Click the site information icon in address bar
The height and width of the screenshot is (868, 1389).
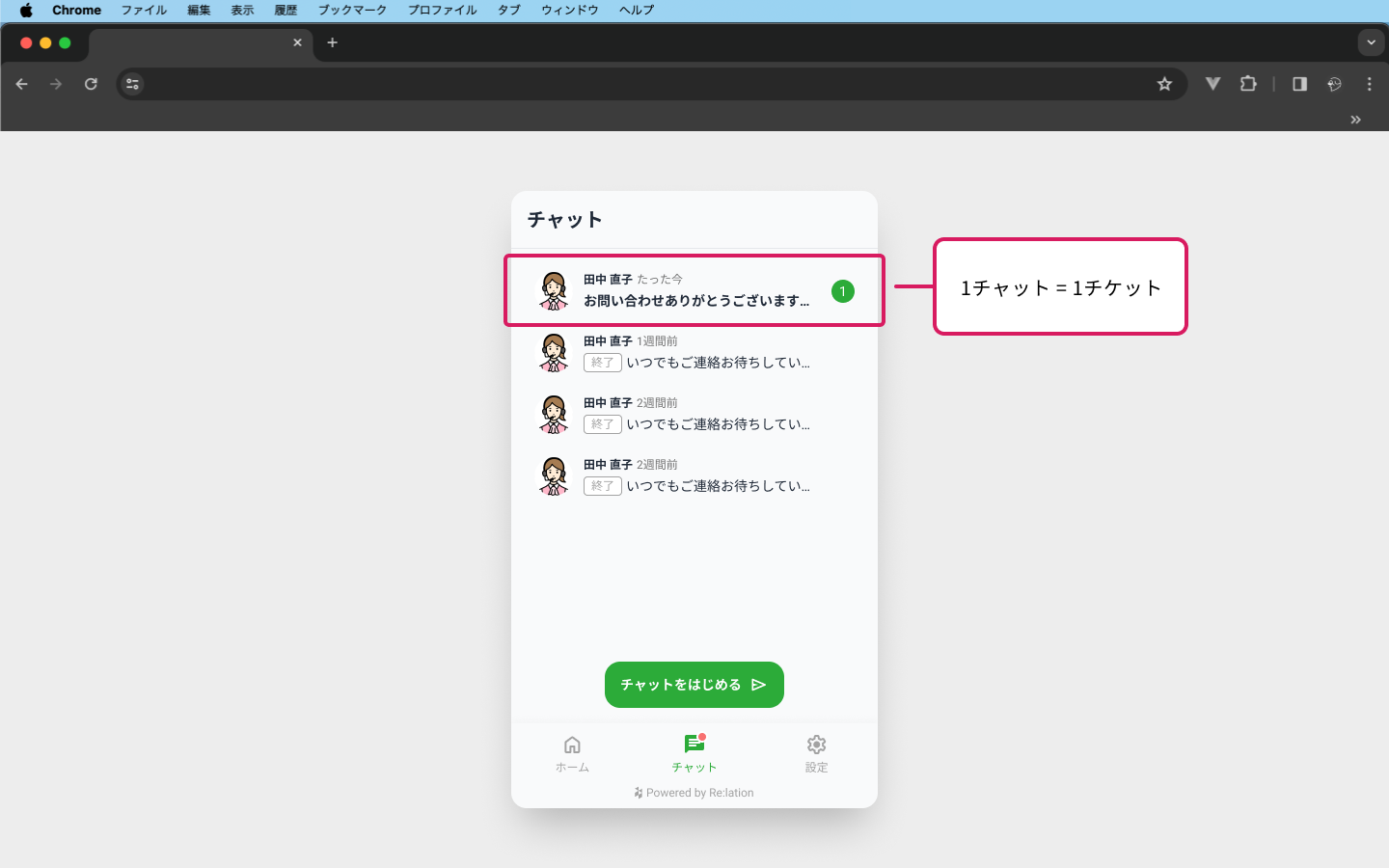tap(133, 84)
